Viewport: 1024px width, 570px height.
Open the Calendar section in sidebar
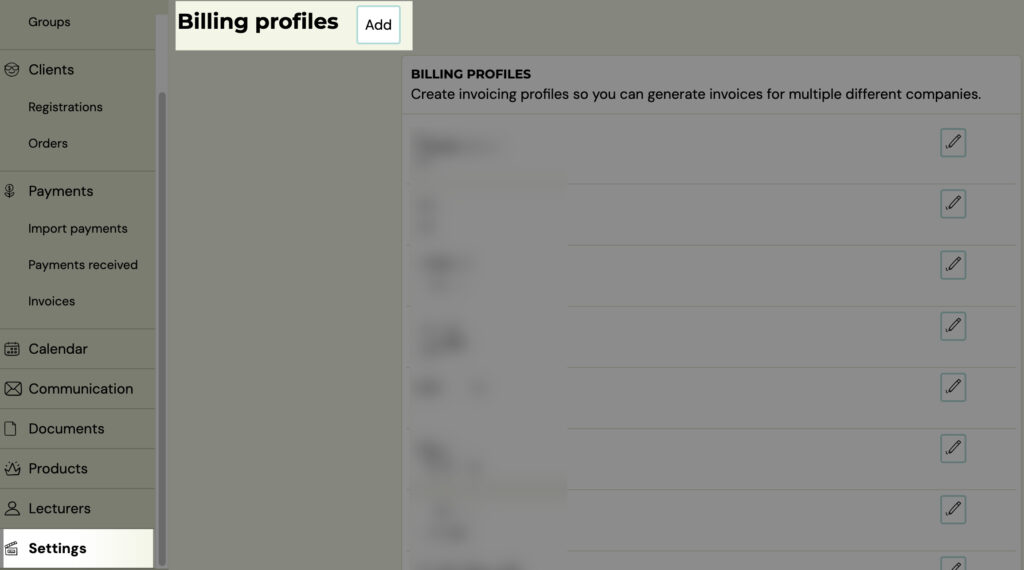click(78, 349)
